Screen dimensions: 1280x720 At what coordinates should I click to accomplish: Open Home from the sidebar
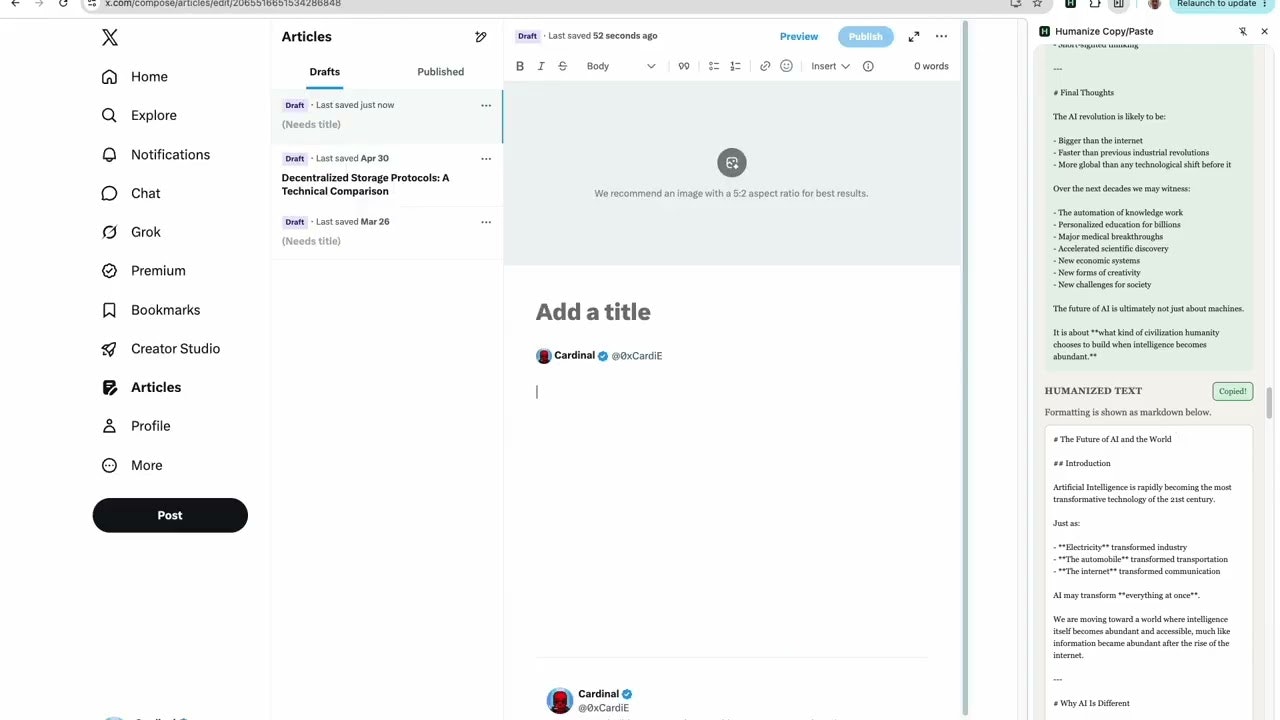pos(135,77)
